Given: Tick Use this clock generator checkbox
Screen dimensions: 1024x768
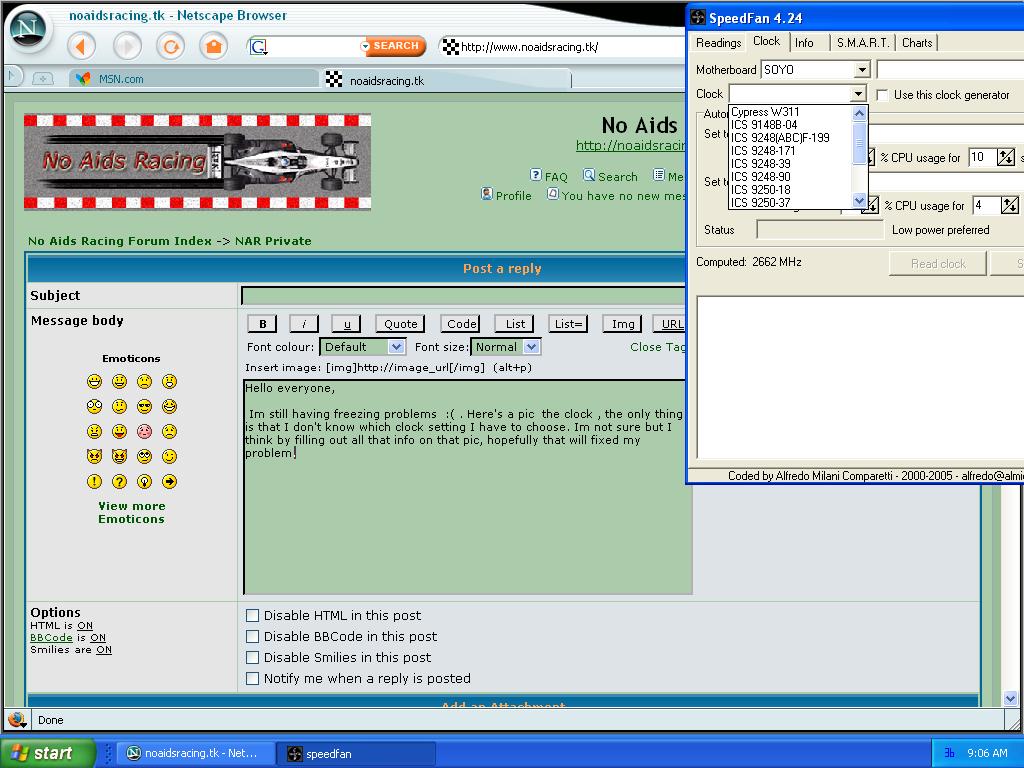Looking at the screenshot, I should (882, 95).
